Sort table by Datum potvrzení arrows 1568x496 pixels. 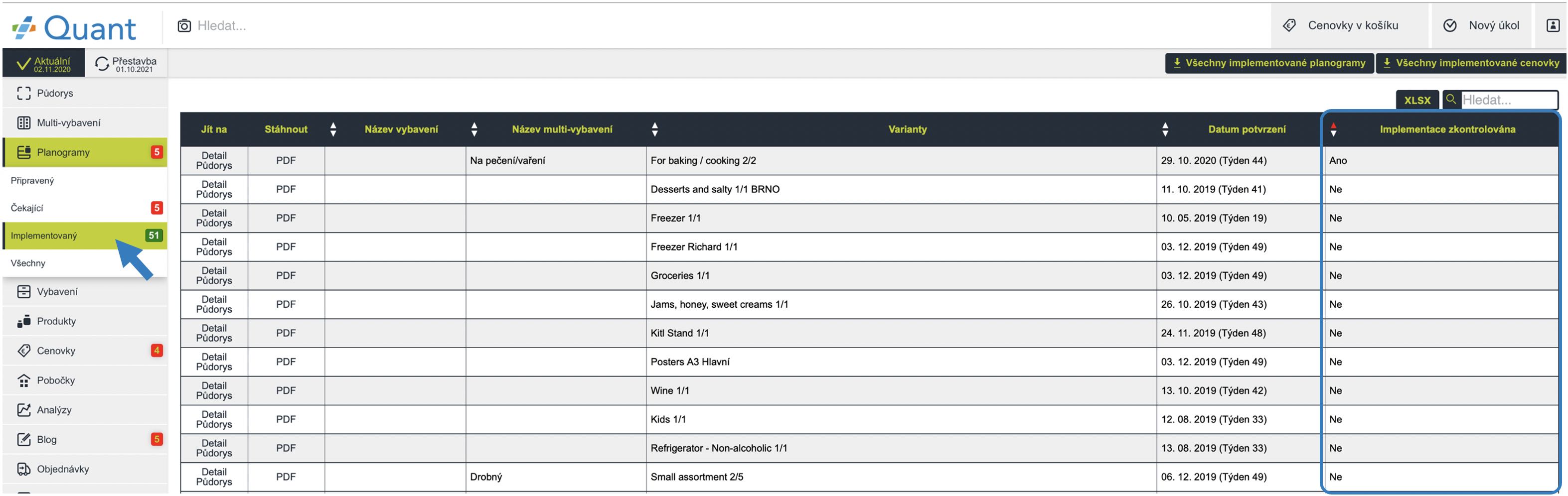1165,129
